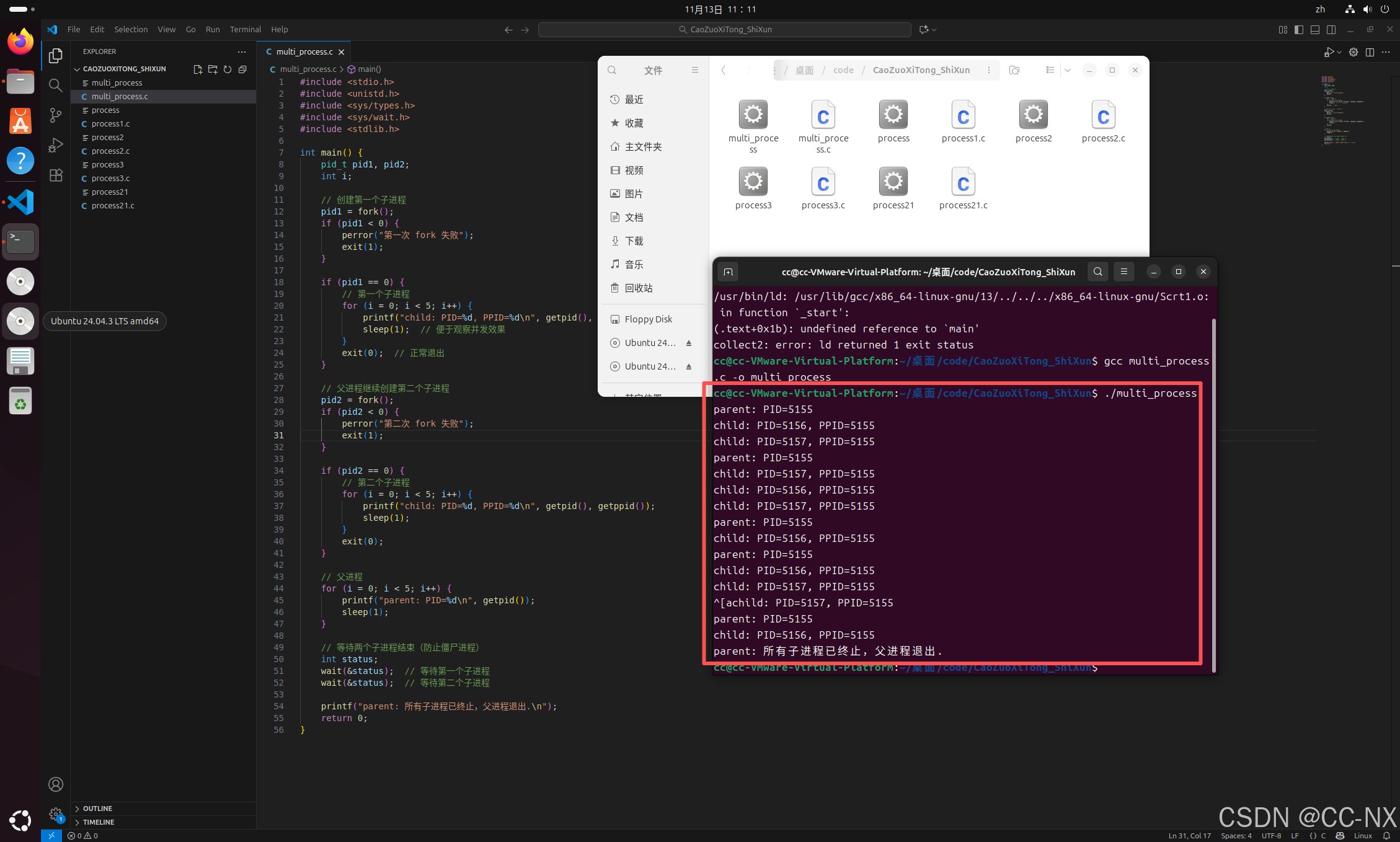The image size is (1400, 842).
Task: Click the terminal window search icon
Action: (x=1097, y=272)
